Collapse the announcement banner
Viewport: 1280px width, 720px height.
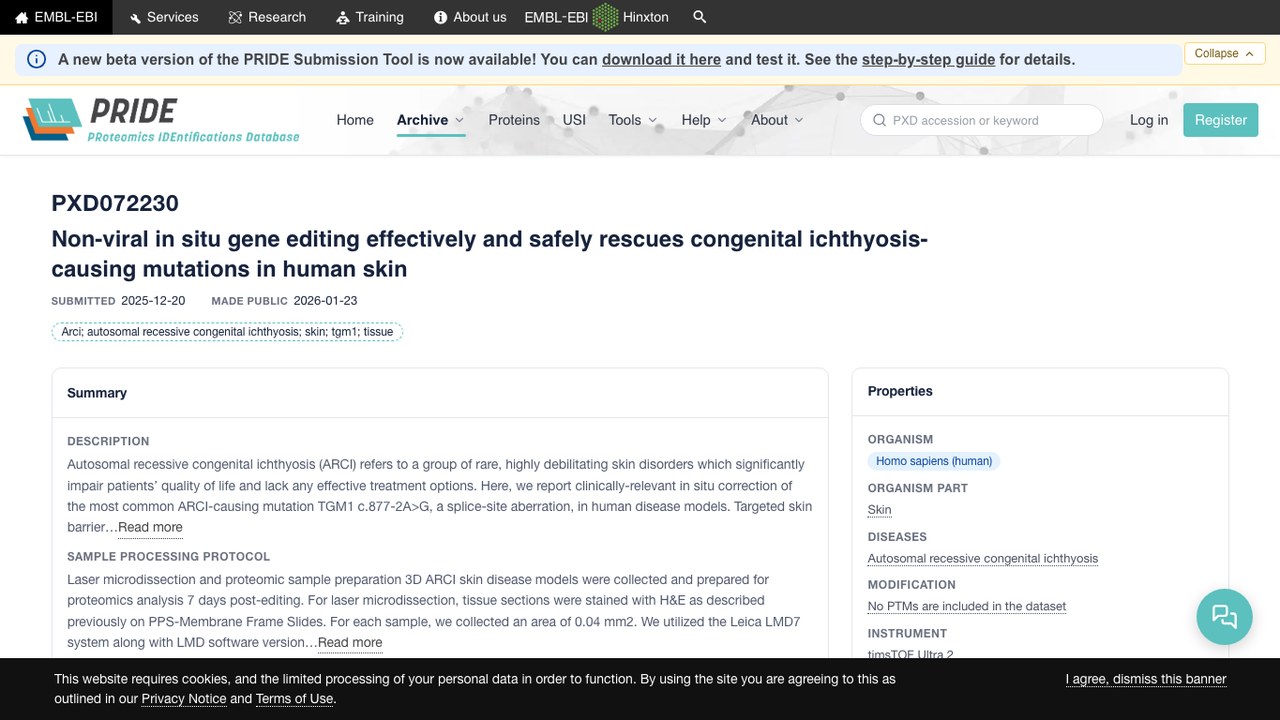1225,53
